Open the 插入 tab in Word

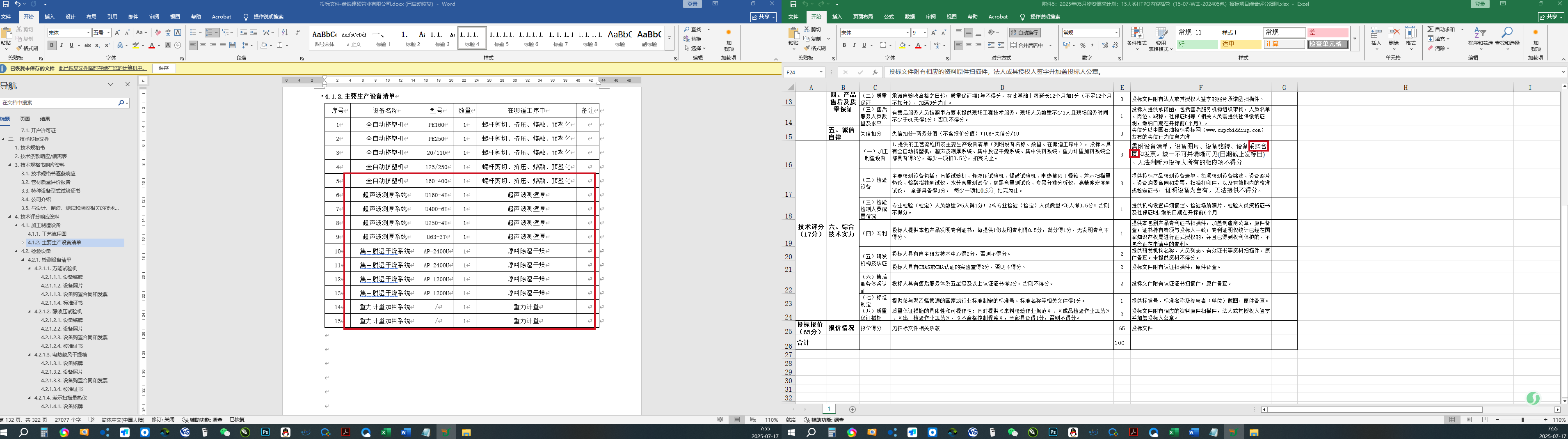pos(49,17)
